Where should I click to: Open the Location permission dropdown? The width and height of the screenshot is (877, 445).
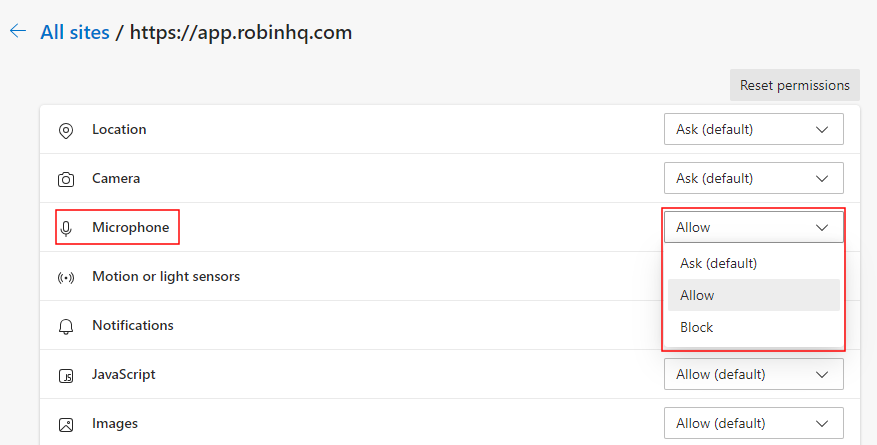pos(753,129)
